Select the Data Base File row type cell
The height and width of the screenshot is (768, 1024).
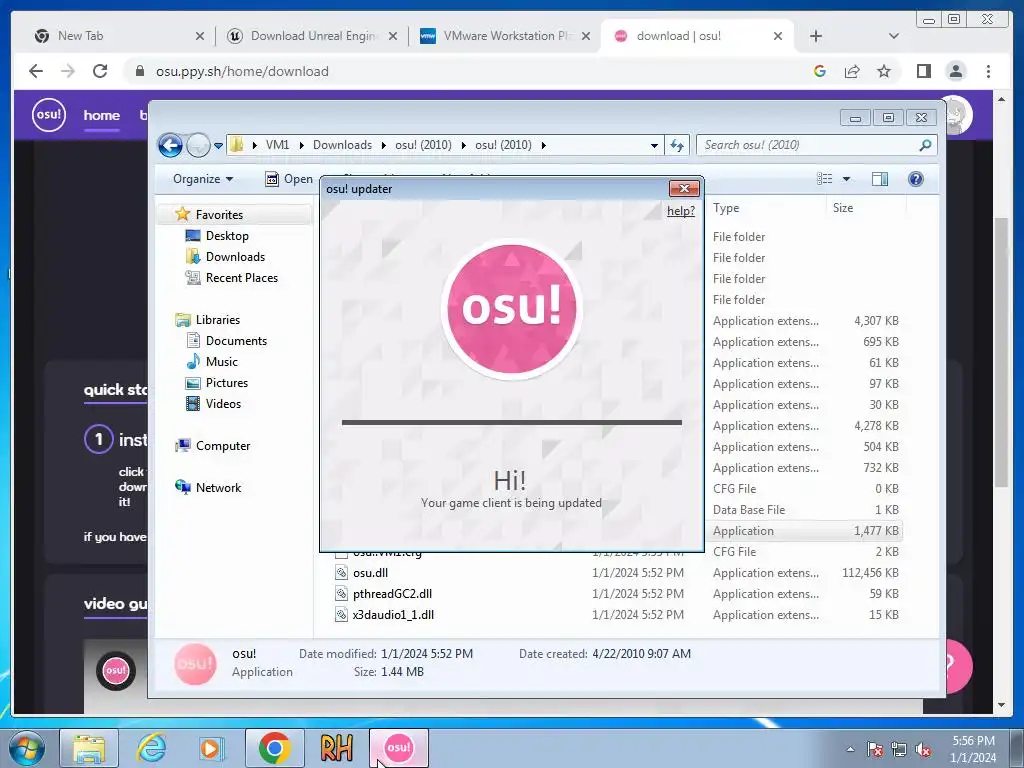point(748,509)
